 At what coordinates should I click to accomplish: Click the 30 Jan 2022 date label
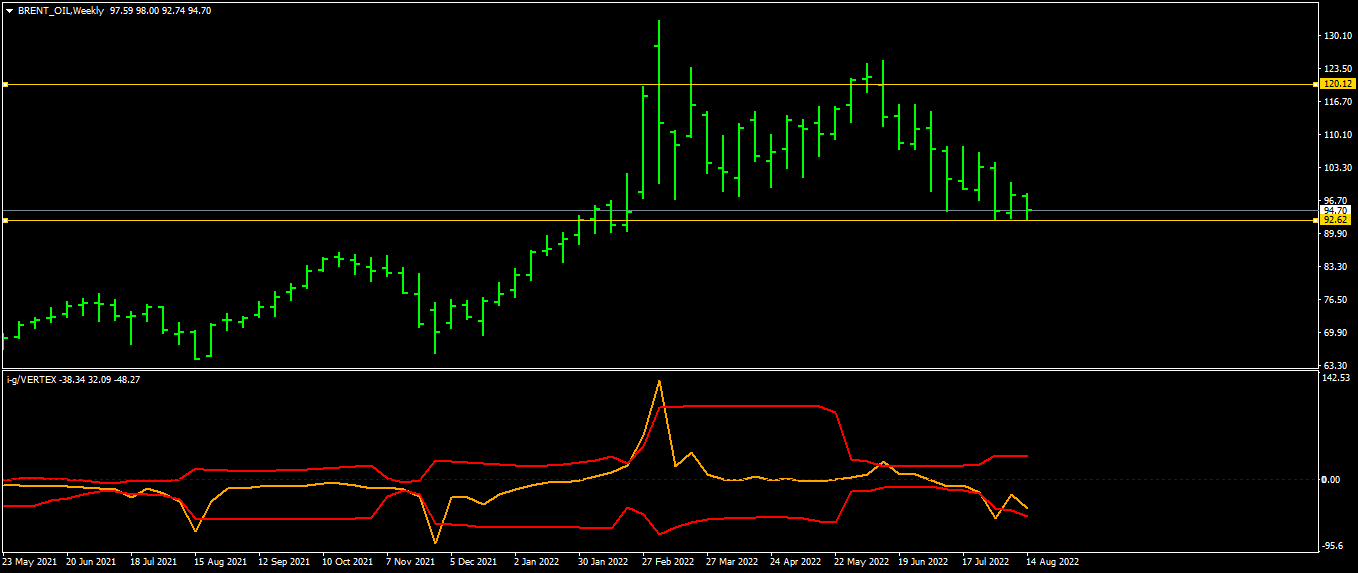point(603,562)
